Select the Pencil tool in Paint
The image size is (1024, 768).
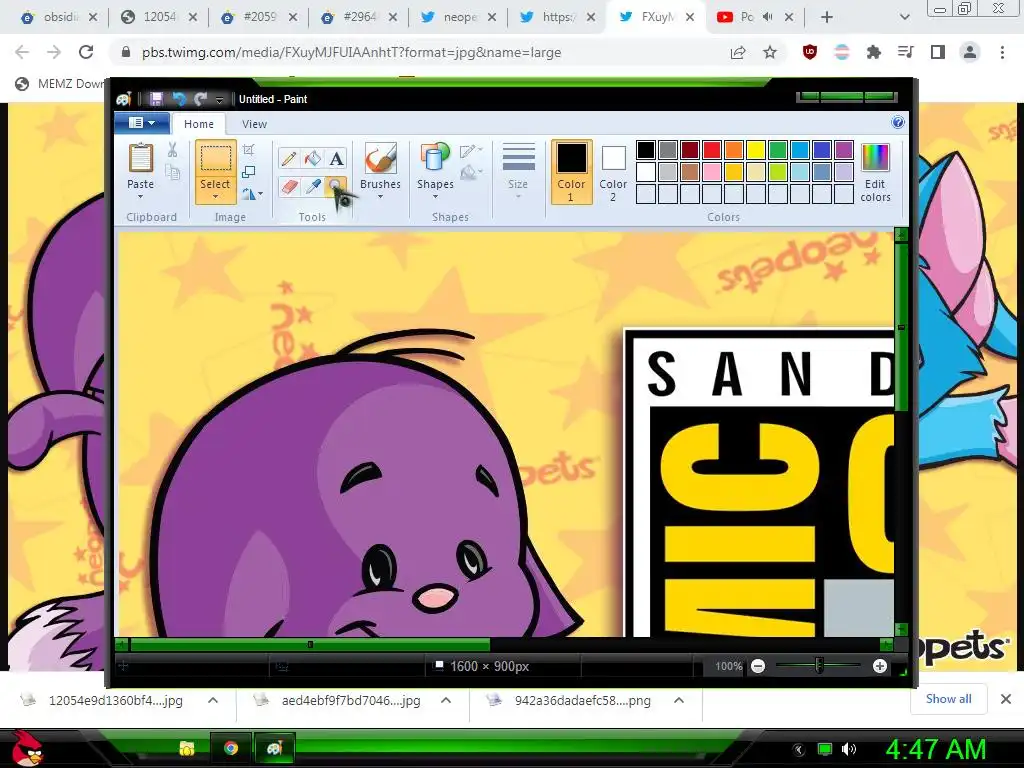[x=289, y=159]
